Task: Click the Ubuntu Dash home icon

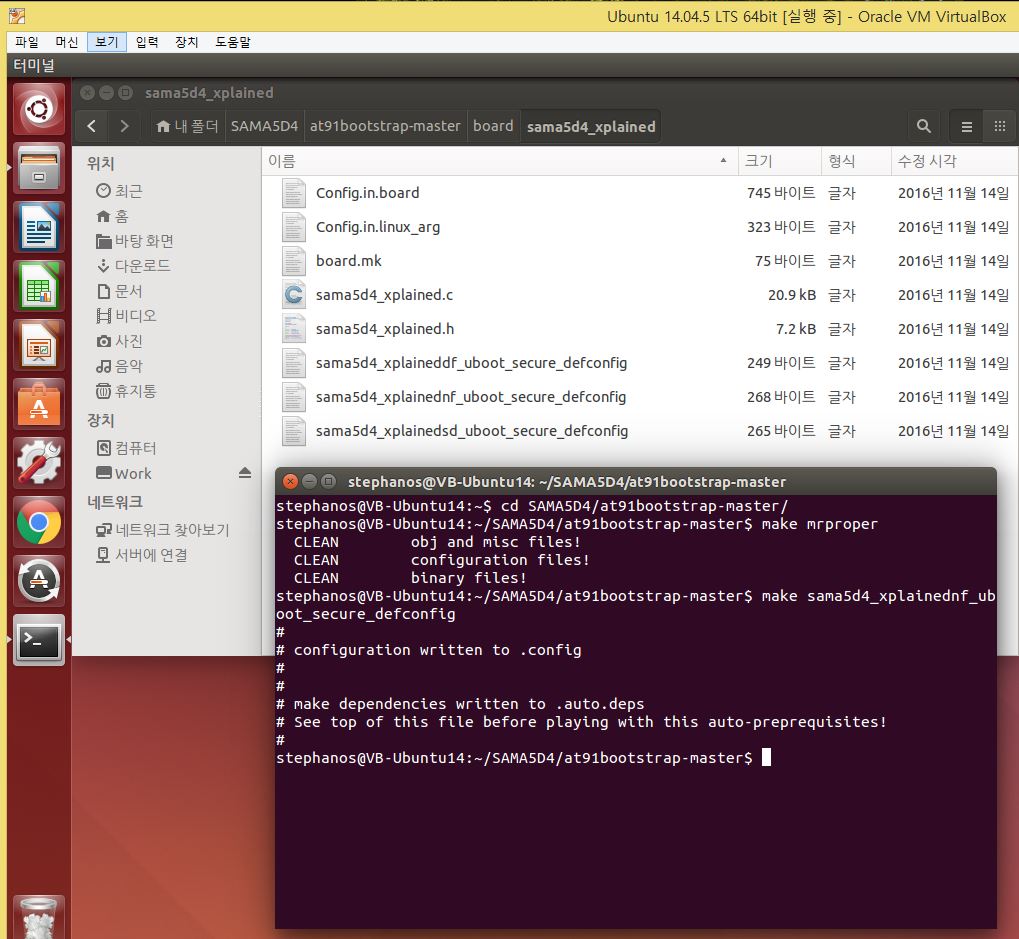Action: (39, 109)
